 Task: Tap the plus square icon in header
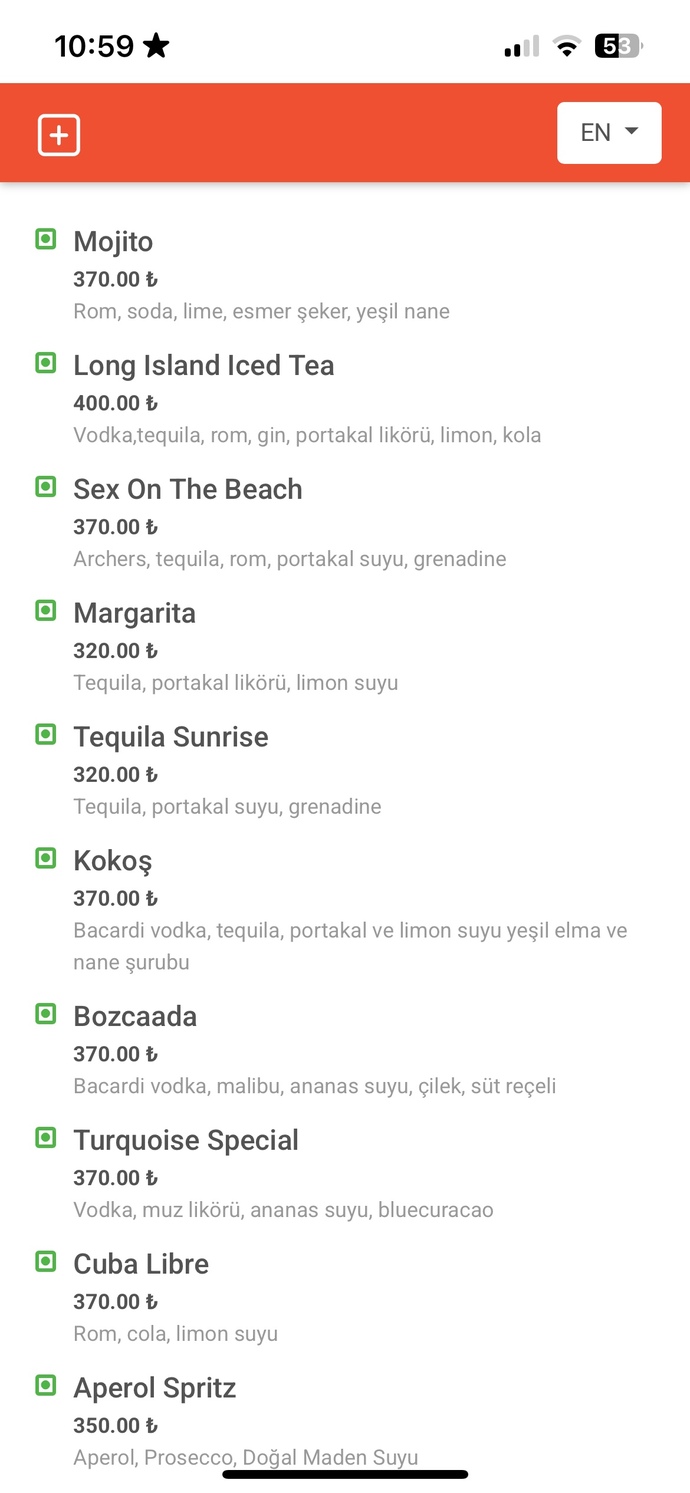pyautogui.click(x=59, y=135)
